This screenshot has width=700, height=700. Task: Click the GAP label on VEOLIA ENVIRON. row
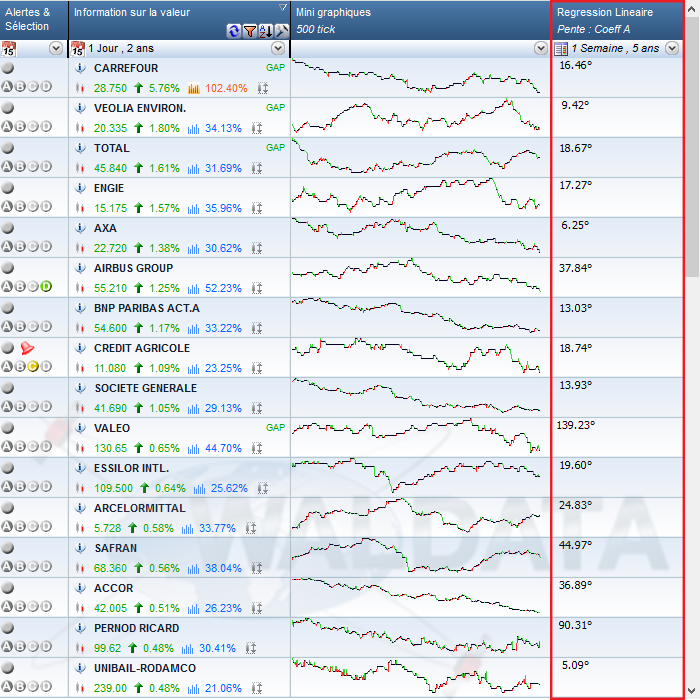(x=275, y=108)
